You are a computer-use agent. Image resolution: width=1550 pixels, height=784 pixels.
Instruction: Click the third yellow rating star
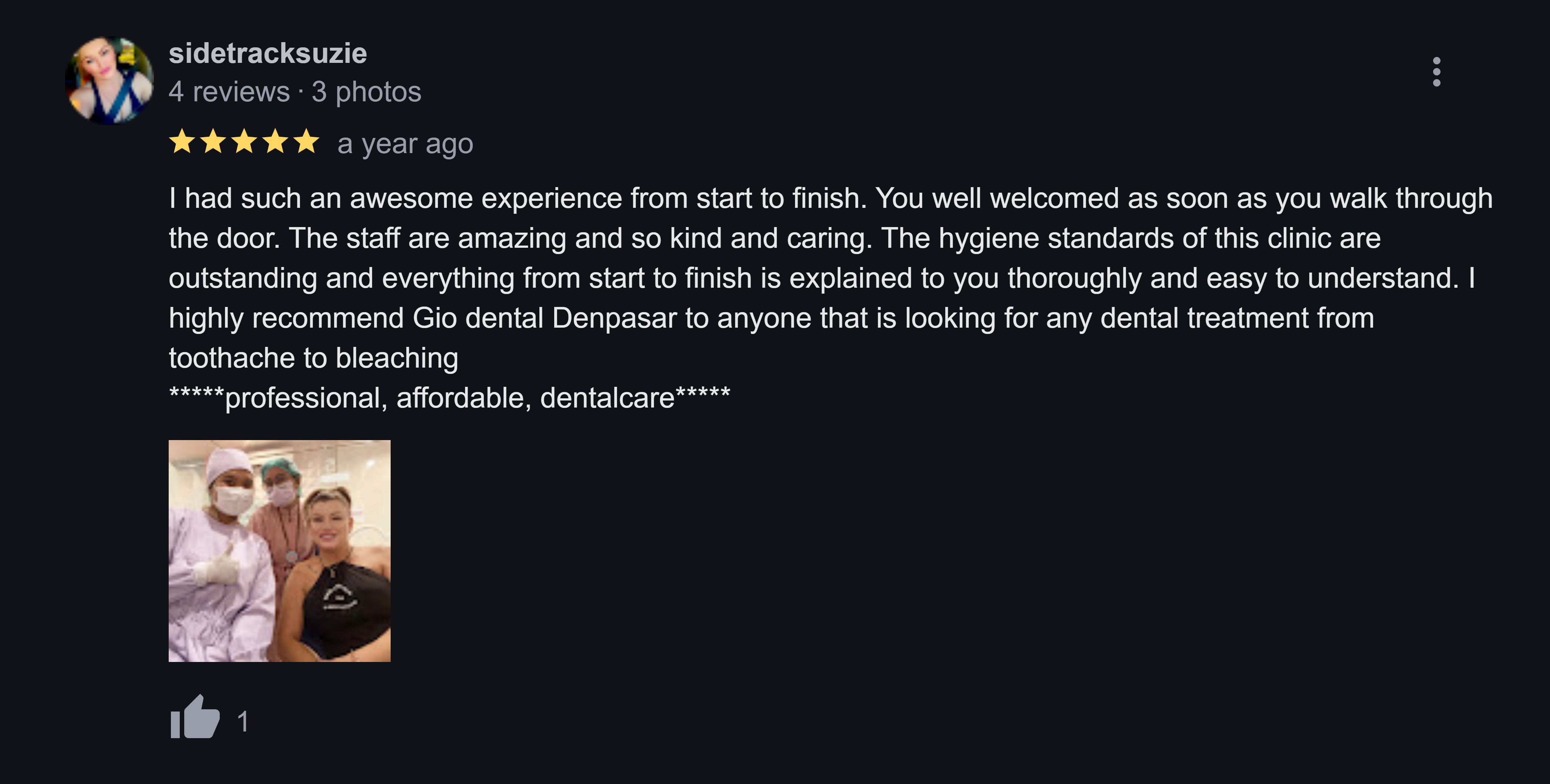coord(244,142)
